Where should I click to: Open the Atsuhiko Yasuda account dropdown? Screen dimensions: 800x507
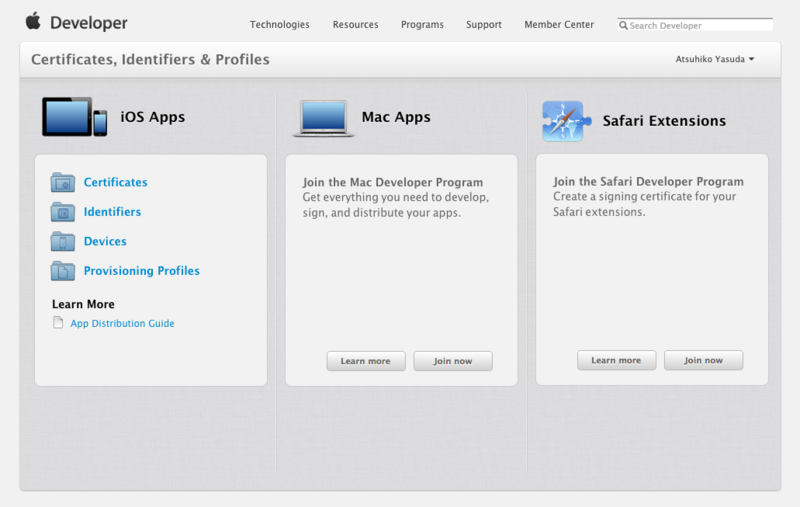(715, 59)
